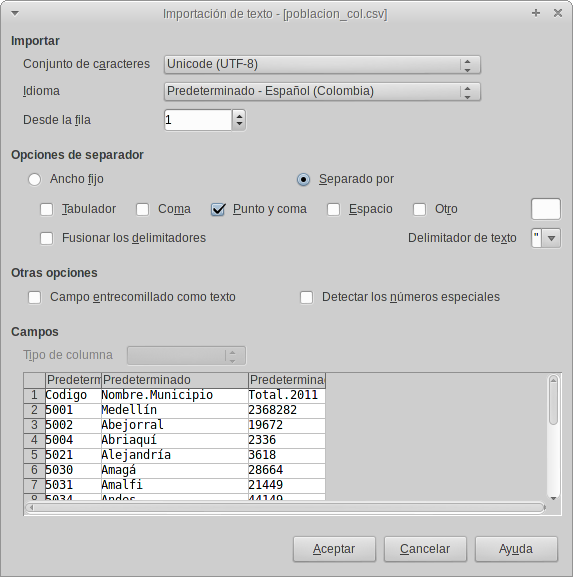Click the Abriaquí cell in preview

(x=175, y=440)
